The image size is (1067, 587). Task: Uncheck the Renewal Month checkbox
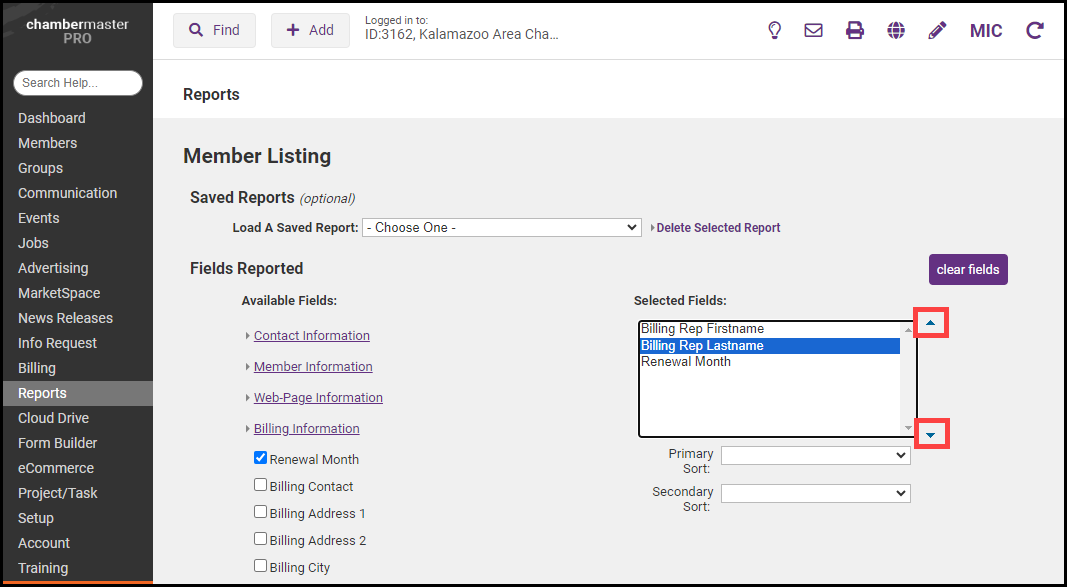(261, 458)
